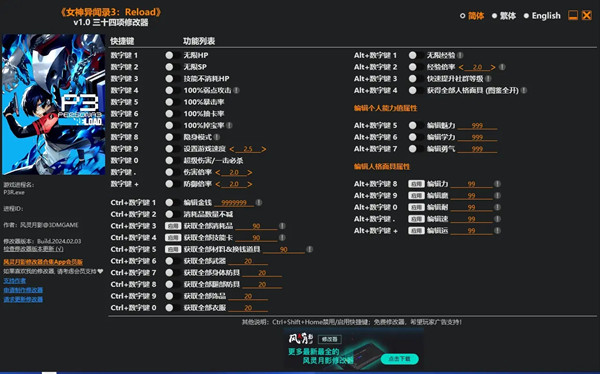Open the info icon in the Alt+数字键 9 row
The width and height of the screenshot is (600, 374).
click(x=497, y=196)
